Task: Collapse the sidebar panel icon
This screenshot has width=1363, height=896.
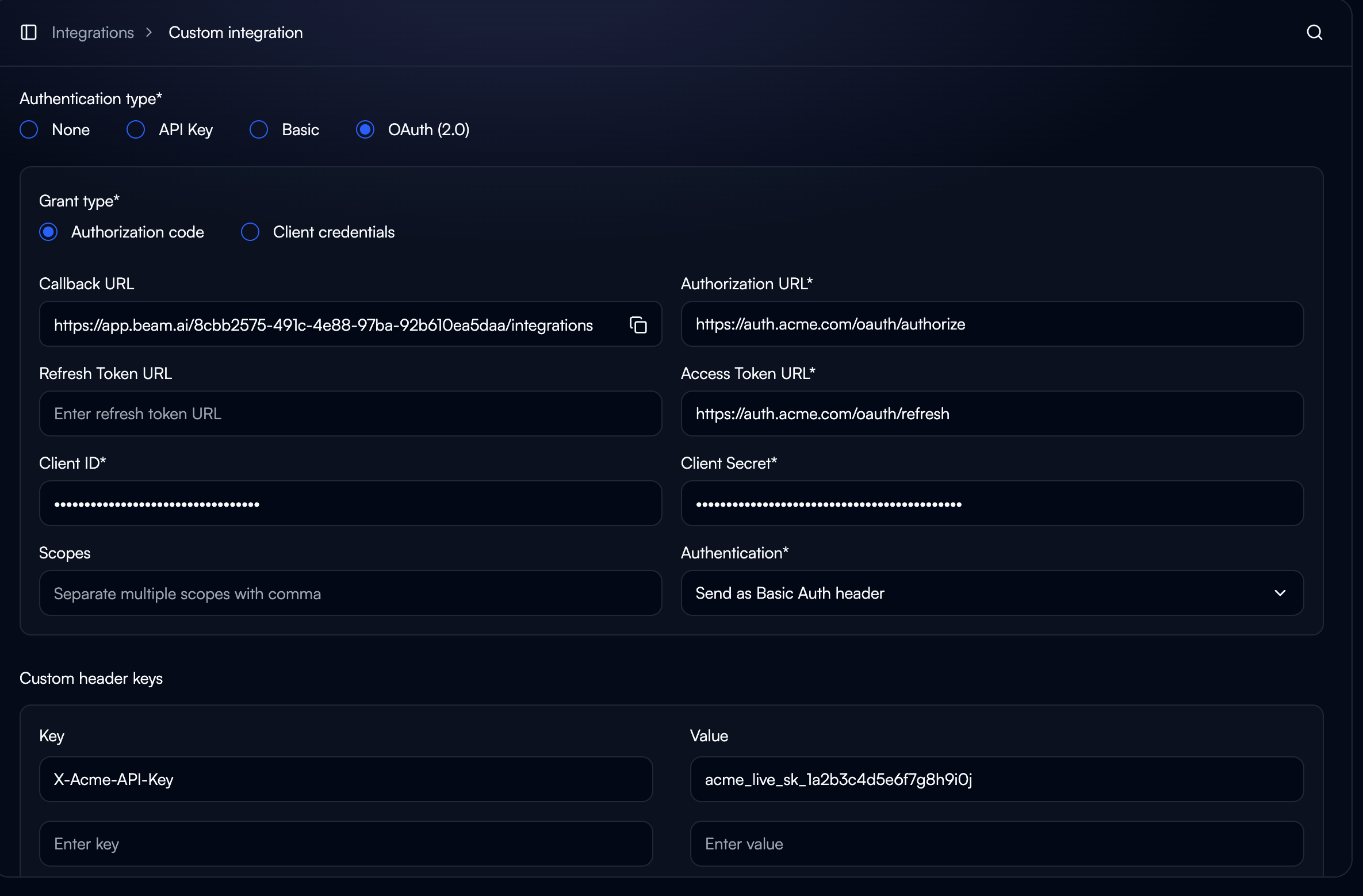Action: click(28, 33)
